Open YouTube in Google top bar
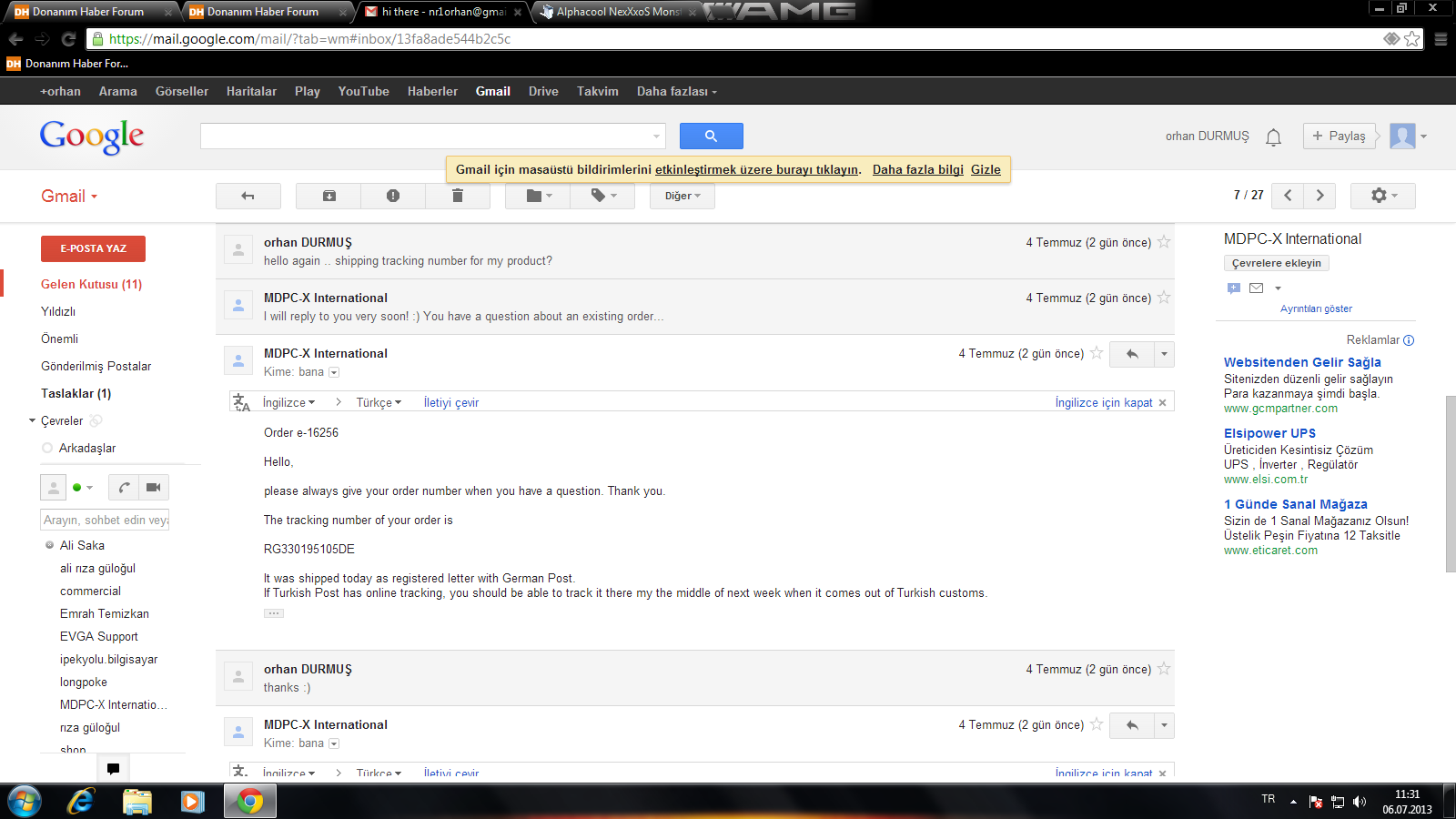Viewport: 1456px width, 819px height. 363,91
